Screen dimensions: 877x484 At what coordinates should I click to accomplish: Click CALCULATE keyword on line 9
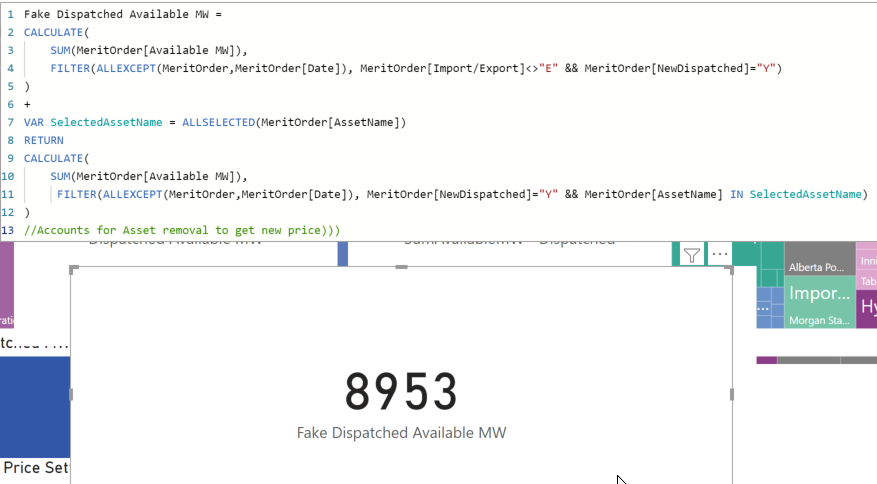pyautogui.click(x=53, y=158)
